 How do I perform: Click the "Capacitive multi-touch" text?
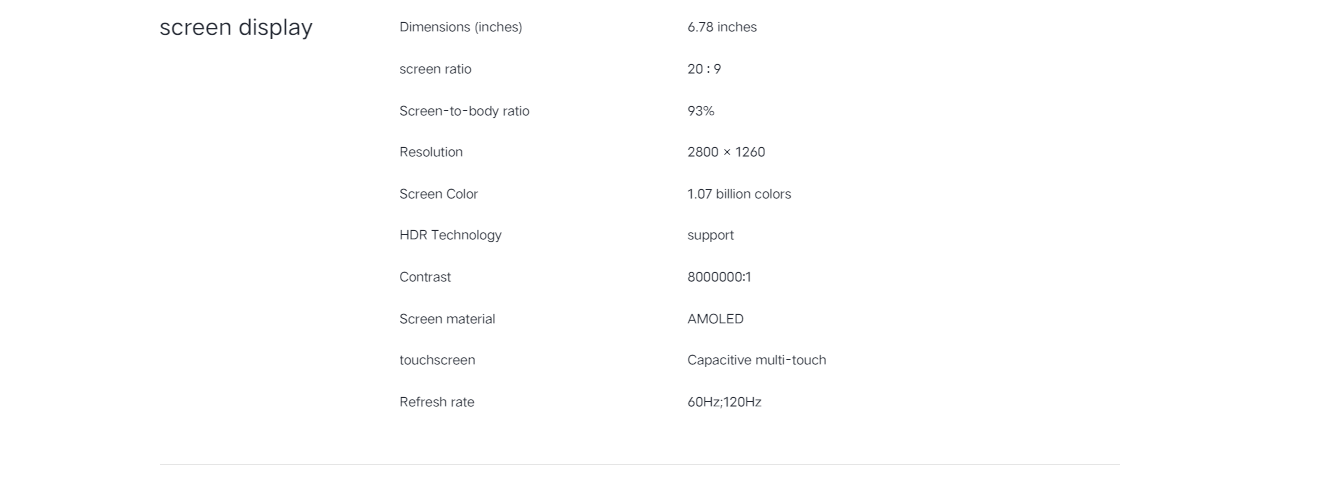click(x=757, y=360)
